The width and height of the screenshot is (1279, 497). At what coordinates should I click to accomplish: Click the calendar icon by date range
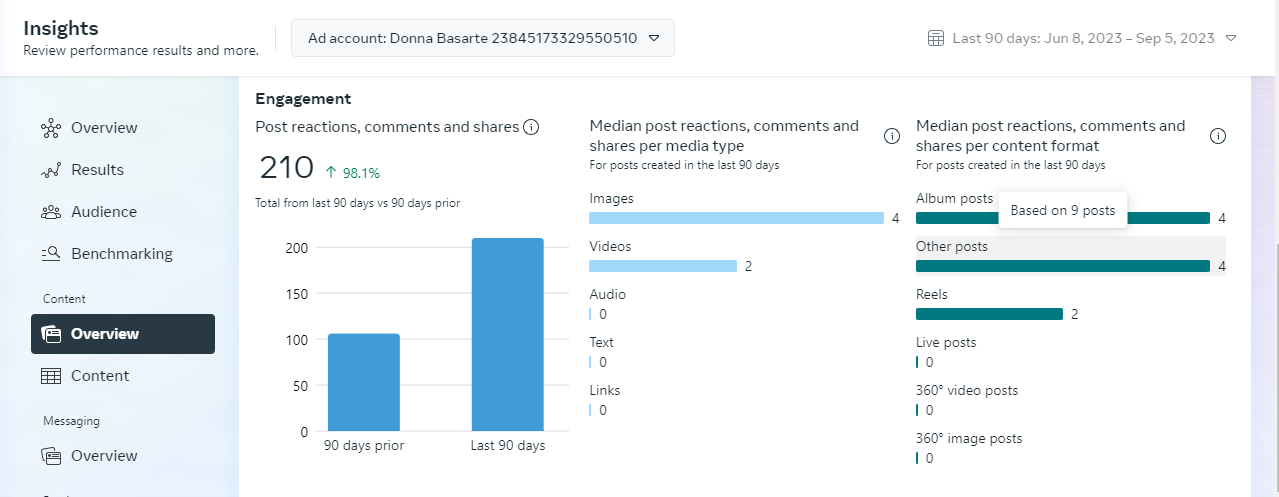pyautogui.click(x=936, y=39)
